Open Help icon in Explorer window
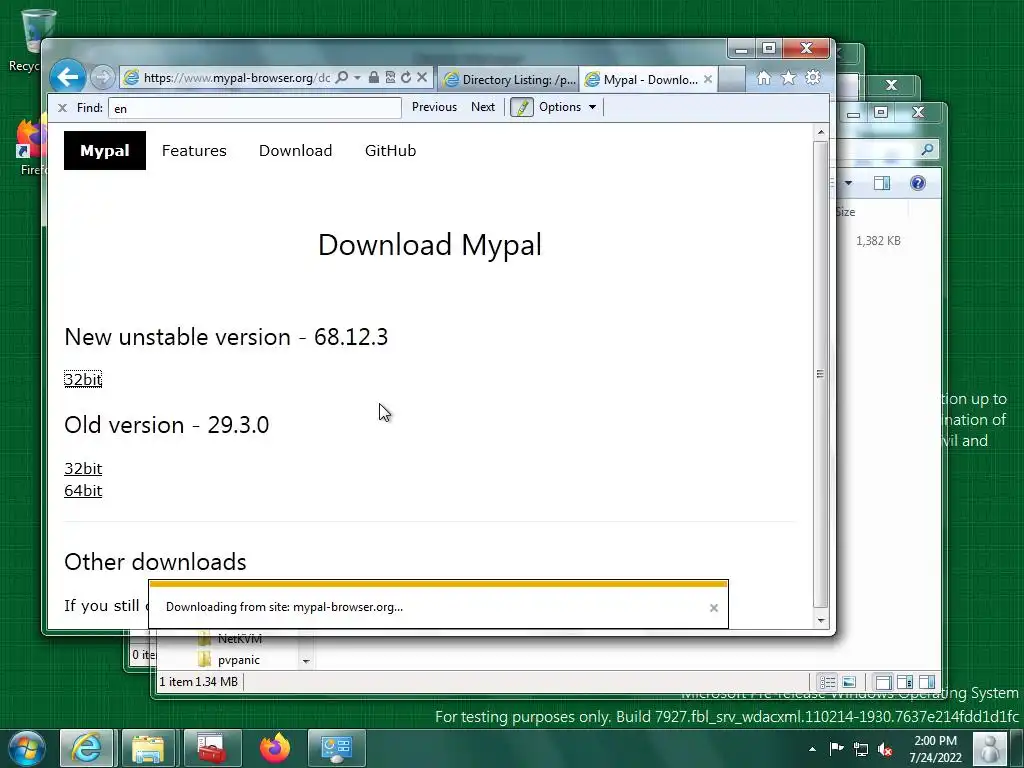 [x=918, y=183]
